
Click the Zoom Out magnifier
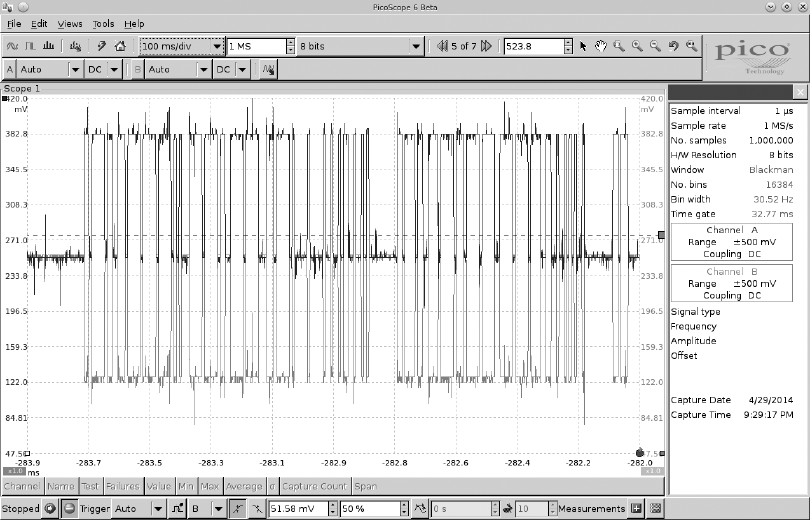[x=655, y=46]
